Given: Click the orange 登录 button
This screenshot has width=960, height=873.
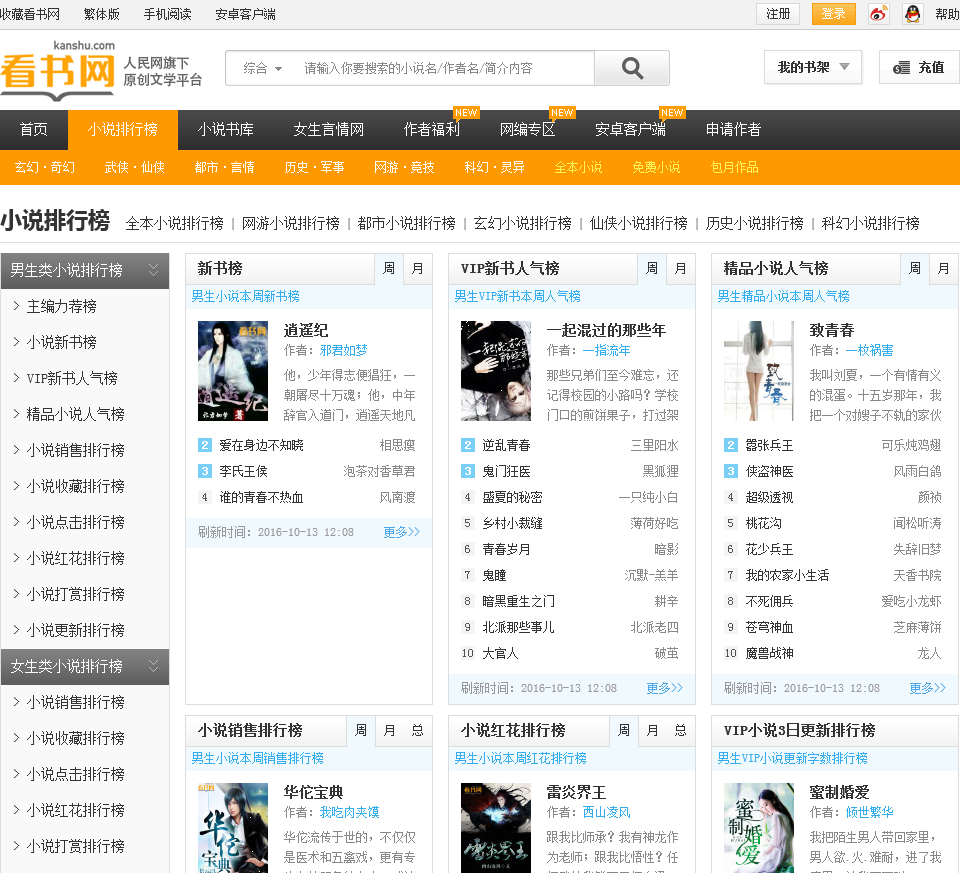Looking at the screenshot, I should pos(833,13).
